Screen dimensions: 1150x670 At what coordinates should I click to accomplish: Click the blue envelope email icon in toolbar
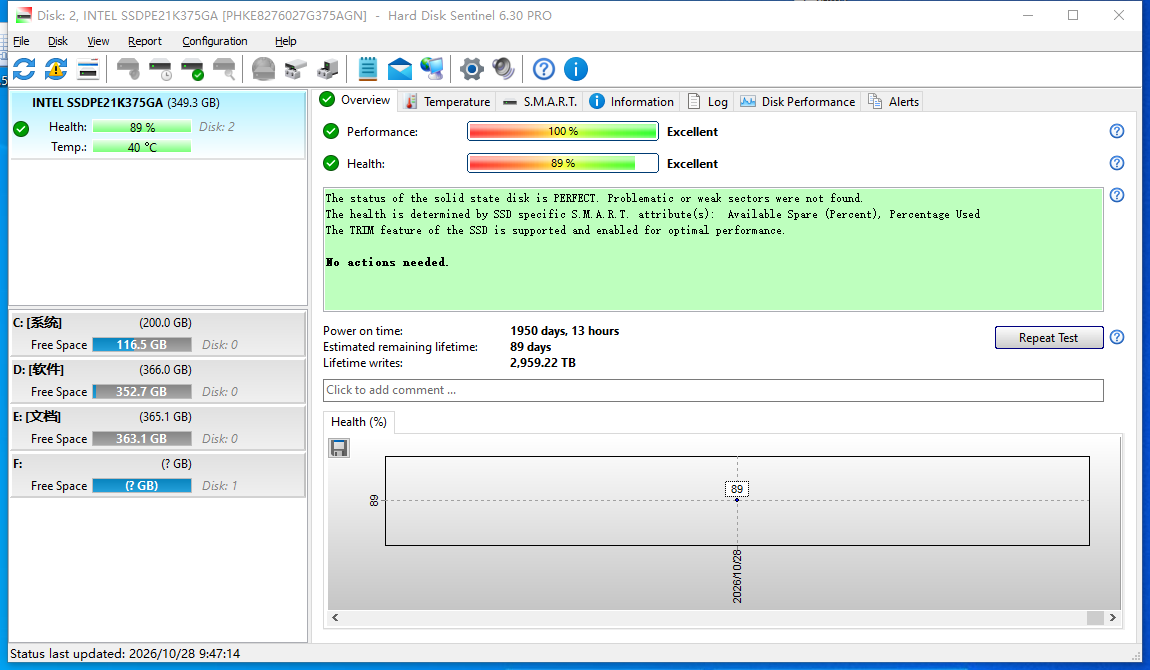click(400, 70)
